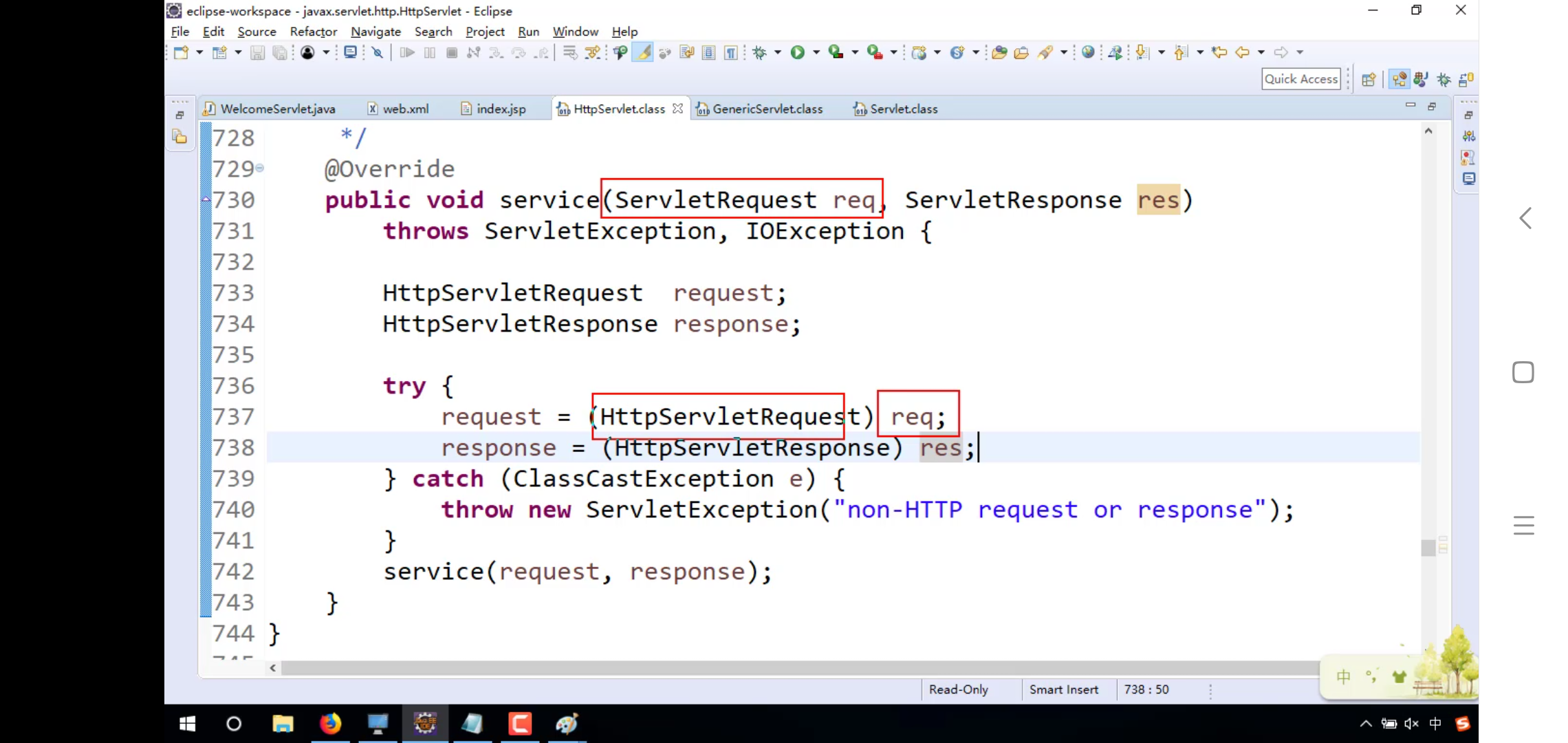Open the External Tools dropdown arrow
The image size is (1568, 743).
pos(893,52)
